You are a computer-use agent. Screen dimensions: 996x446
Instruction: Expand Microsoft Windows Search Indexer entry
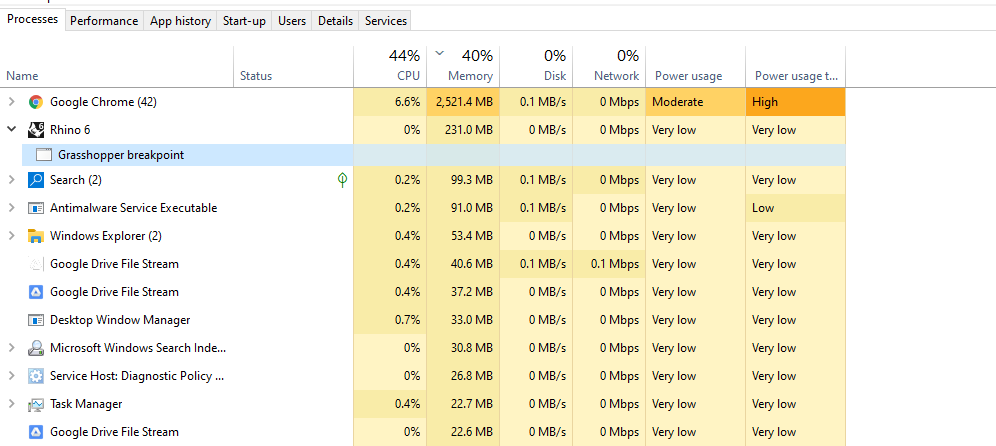pyautogui.click(x=11, y=348)
